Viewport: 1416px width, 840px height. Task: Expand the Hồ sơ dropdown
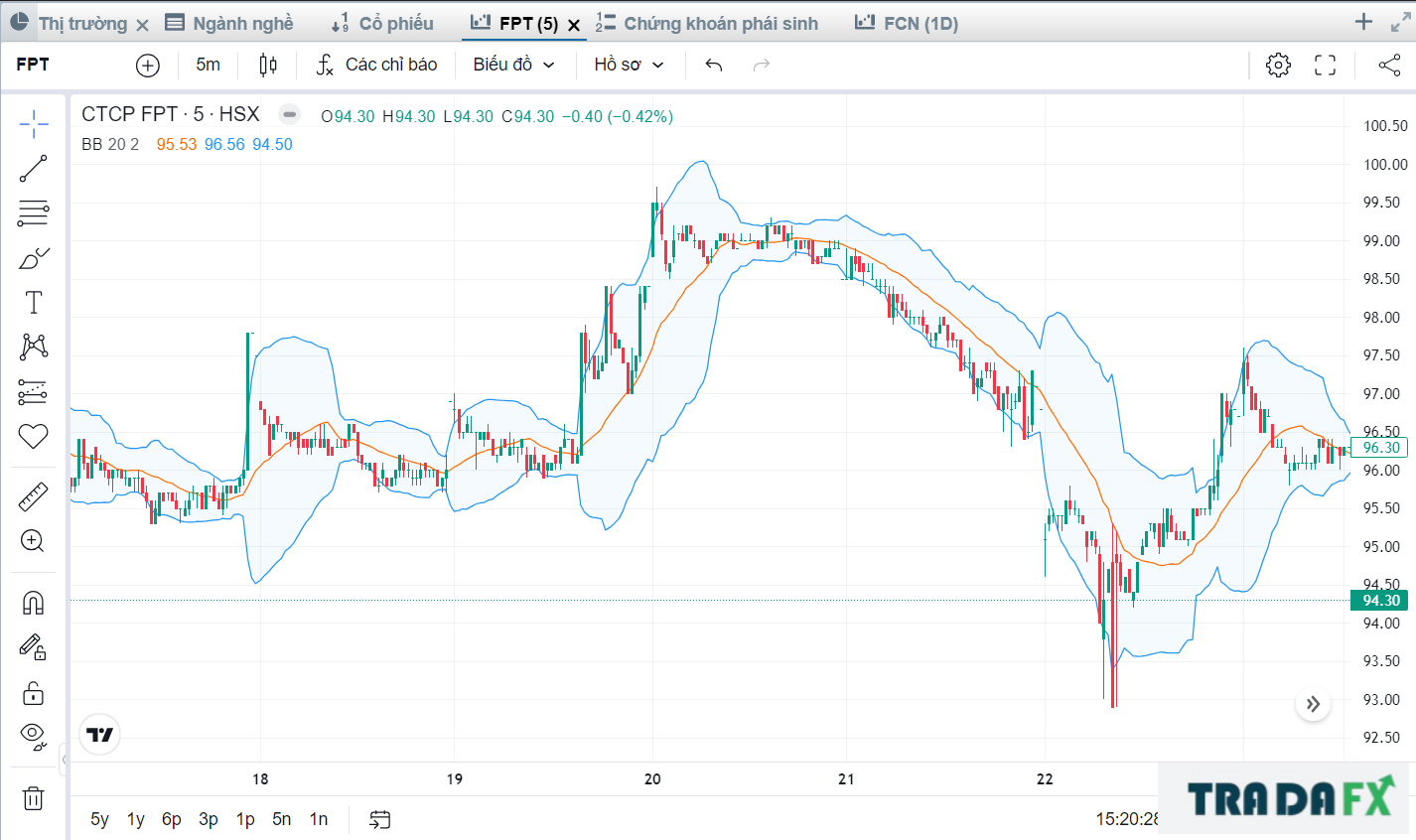629,66
